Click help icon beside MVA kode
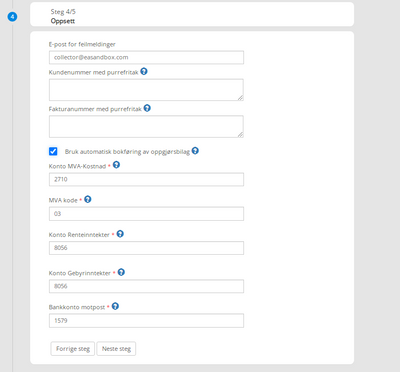Screen dimensions: 400x372 (x=88, y=199)
